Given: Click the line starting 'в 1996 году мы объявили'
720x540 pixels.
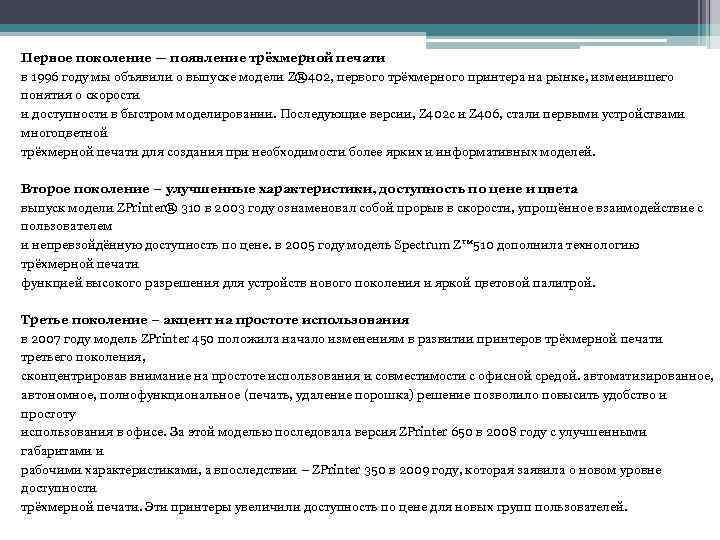Looking at the screenshot, I should (x=347, y=77).
